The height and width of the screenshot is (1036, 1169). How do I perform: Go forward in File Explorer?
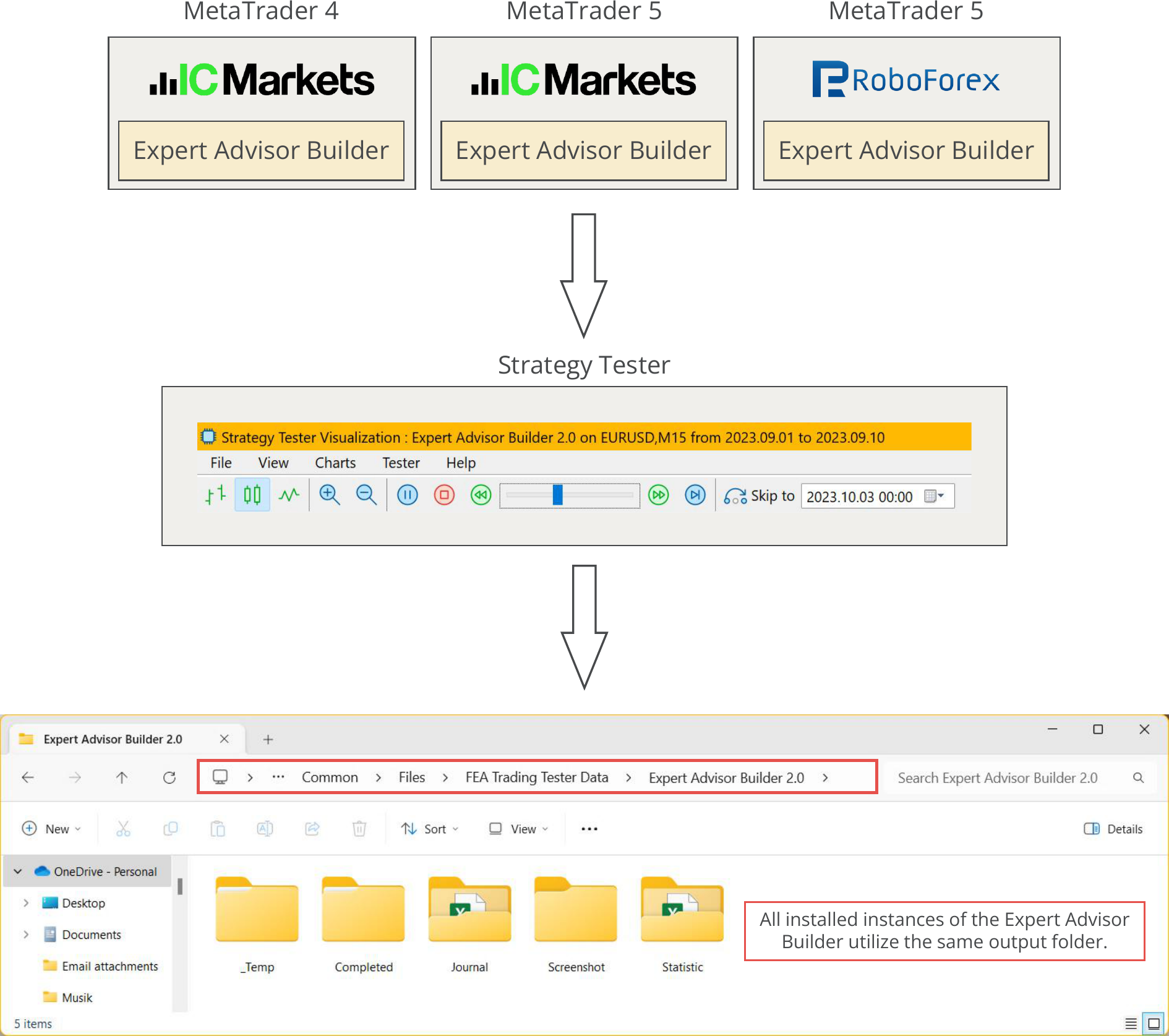click(x=75, y=778)
